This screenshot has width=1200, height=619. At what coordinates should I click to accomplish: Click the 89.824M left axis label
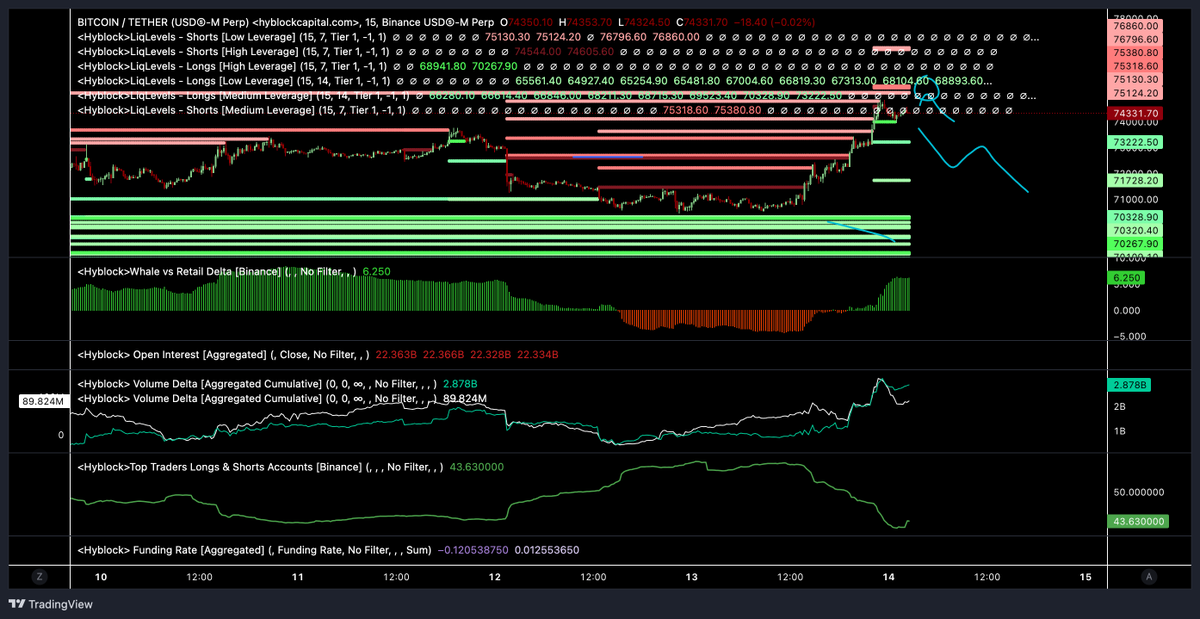[x=42, y=401]
